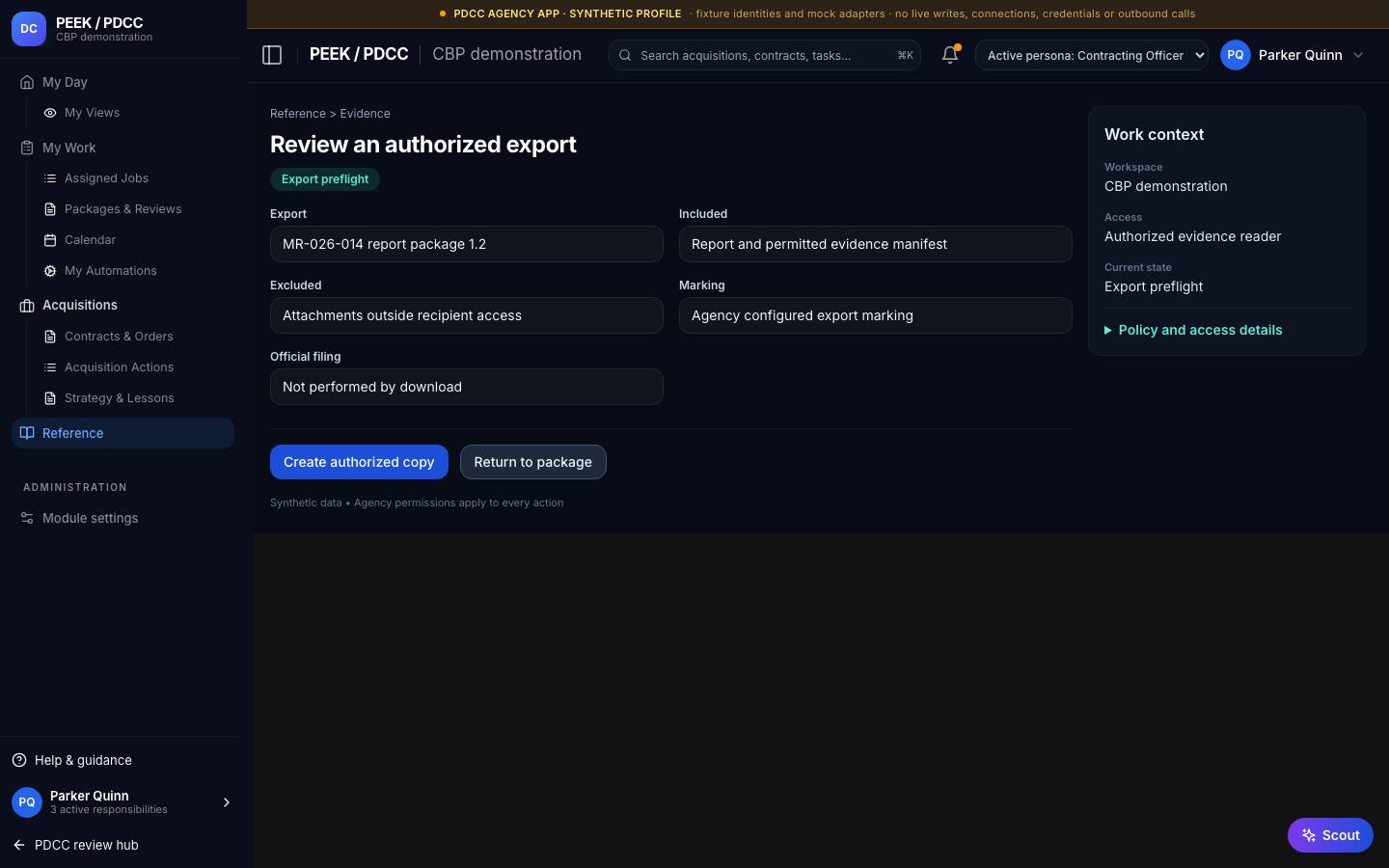1389x868 pixels.
Task: Click 'PDCC AGENCY APP · SYNTHETIC PROFILE' banner text
Action: [567, 14]
